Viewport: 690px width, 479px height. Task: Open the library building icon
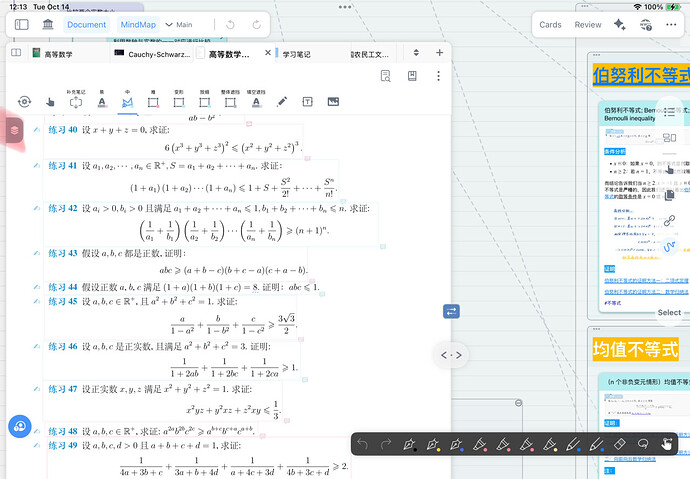[44, 24]
